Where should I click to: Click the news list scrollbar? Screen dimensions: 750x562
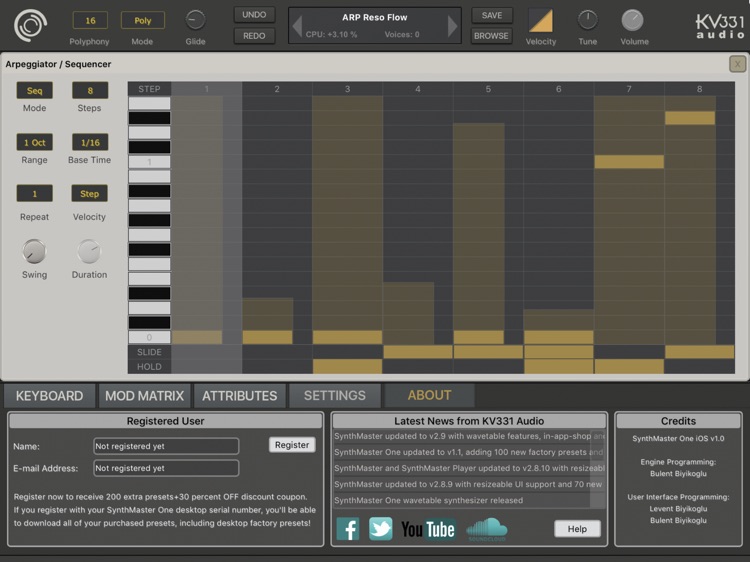click(597, 469)
